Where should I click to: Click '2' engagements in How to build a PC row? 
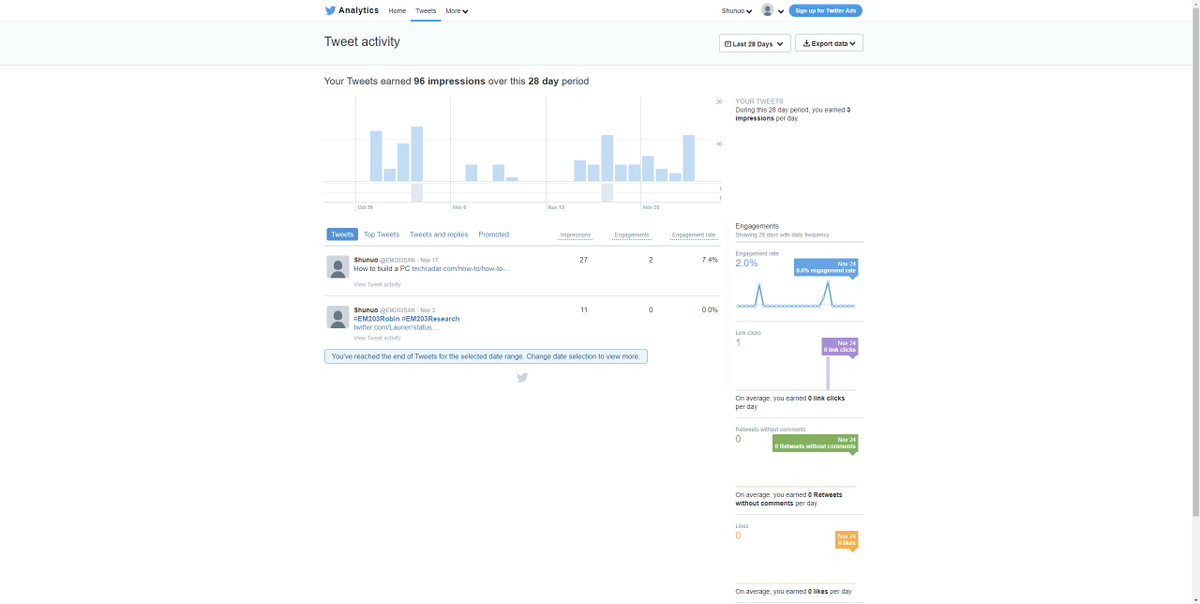point(651,260)
